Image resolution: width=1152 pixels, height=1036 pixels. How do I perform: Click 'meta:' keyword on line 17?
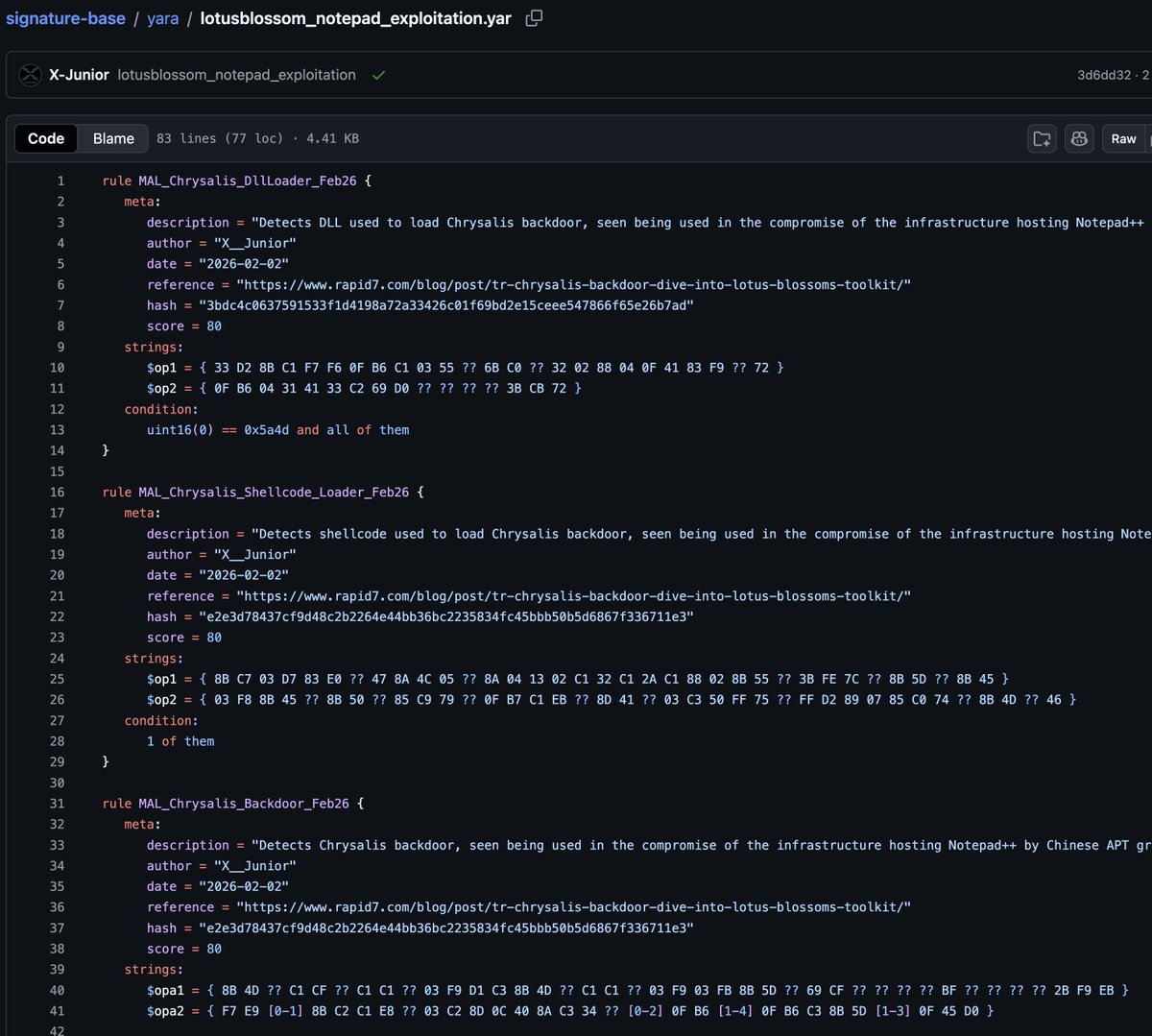tap(143, 513)
